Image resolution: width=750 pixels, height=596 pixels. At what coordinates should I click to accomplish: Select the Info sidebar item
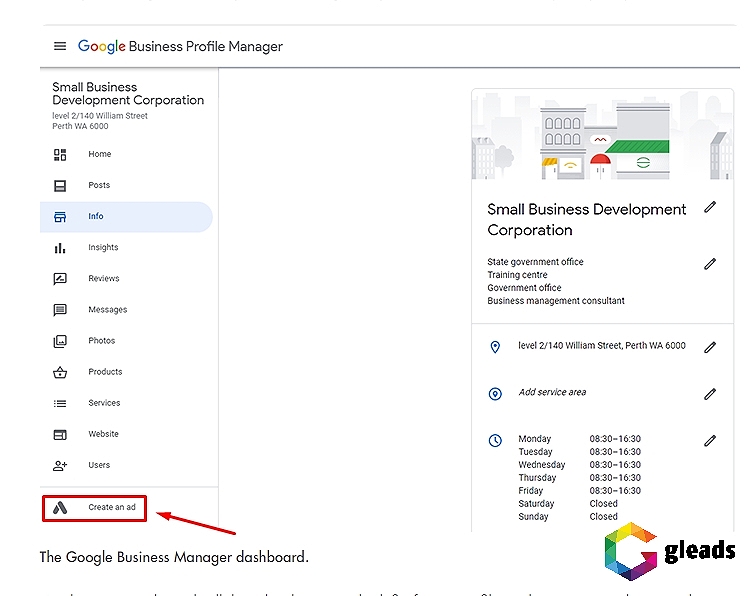(96, 217)
